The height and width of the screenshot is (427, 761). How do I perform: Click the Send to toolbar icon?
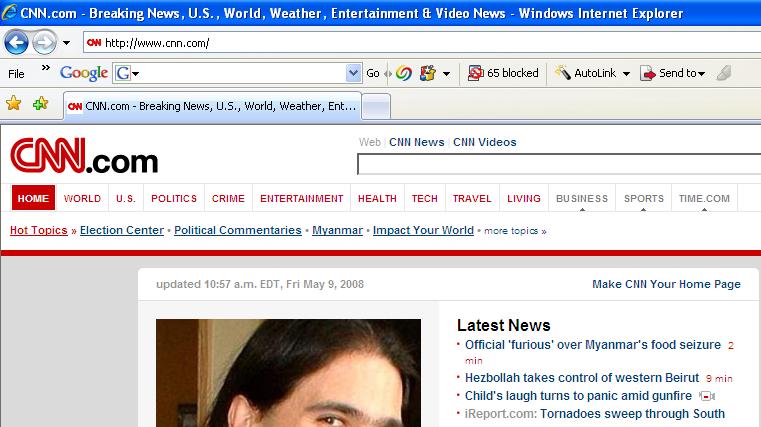[647, 73]
